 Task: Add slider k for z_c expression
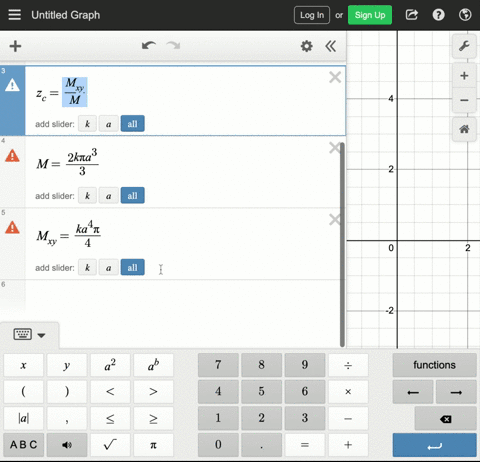point(87,124)
